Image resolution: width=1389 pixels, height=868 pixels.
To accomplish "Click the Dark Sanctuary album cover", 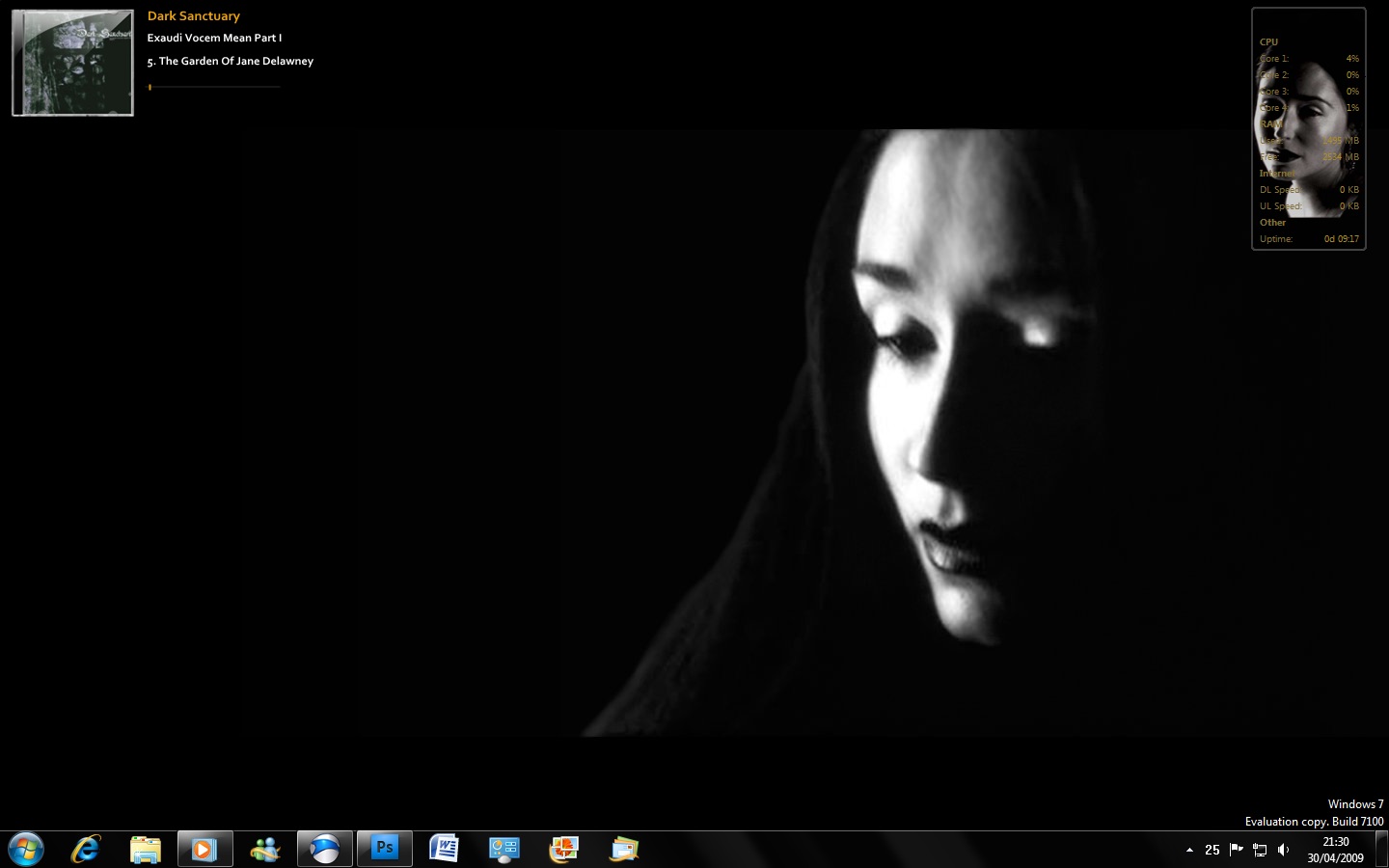I will point(73,63).
